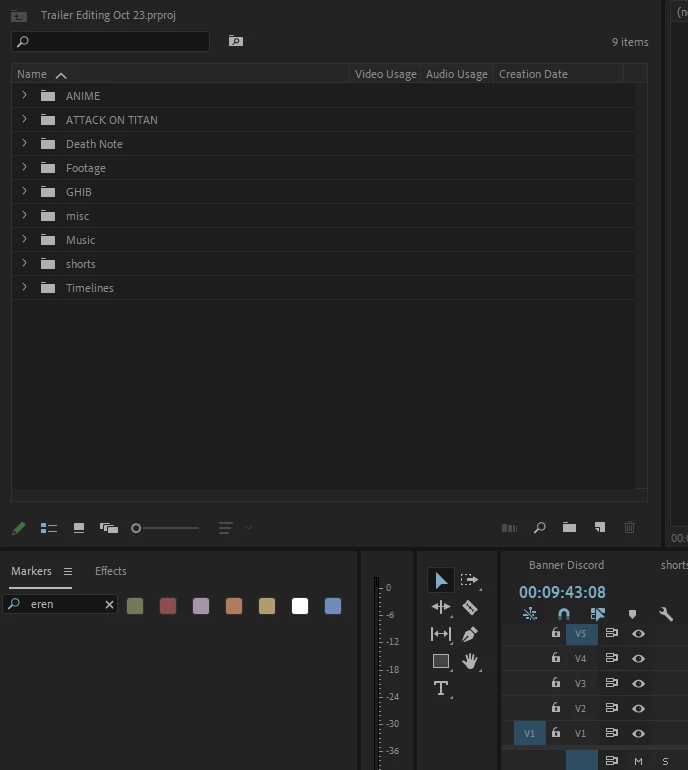Switch Project panel to Icon View
The height and width of the screenshot is (770, 688).
(79, 528)
